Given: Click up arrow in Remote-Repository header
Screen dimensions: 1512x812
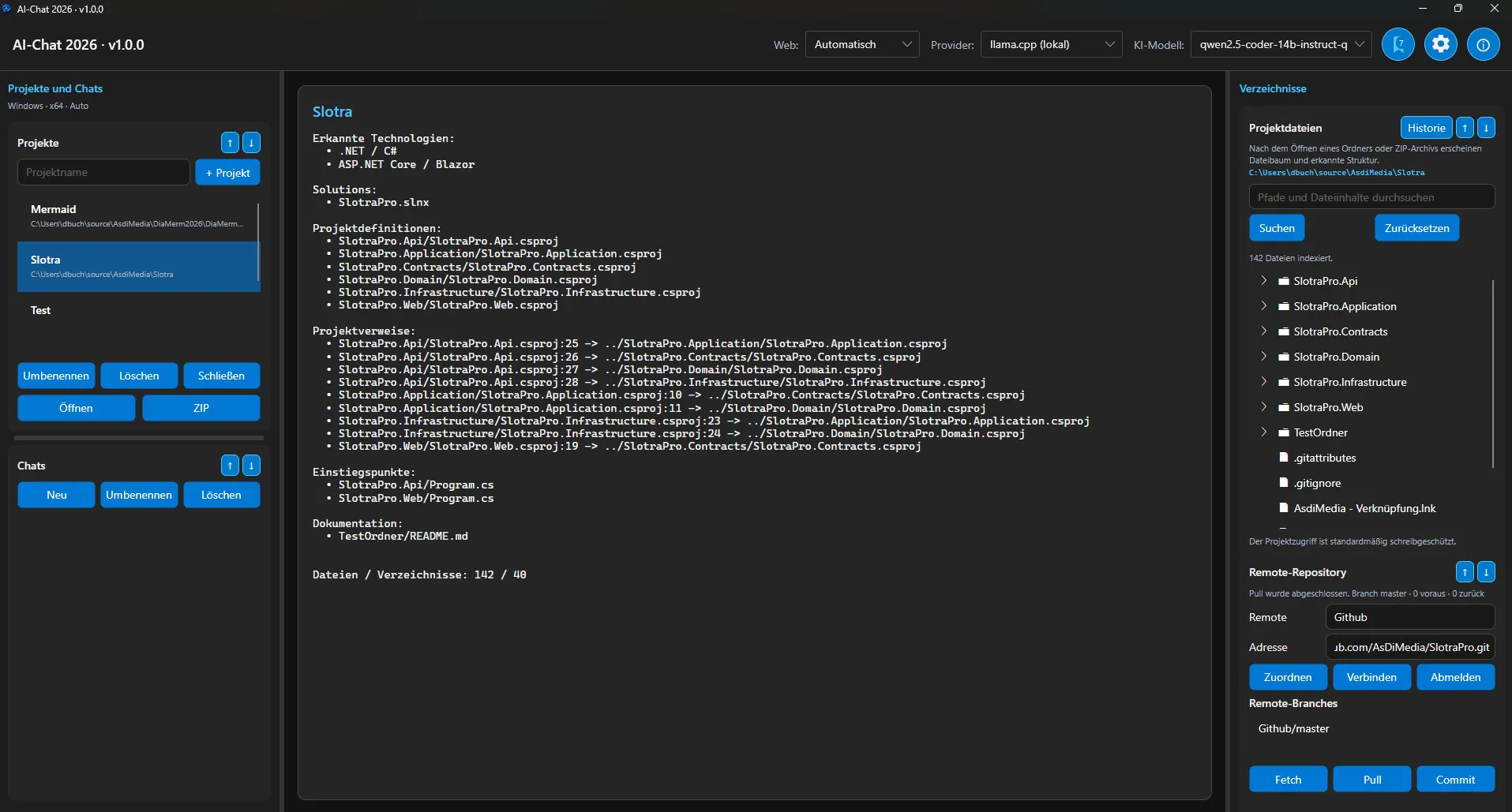Looking at the screenshot, I should coord(1465,572).
